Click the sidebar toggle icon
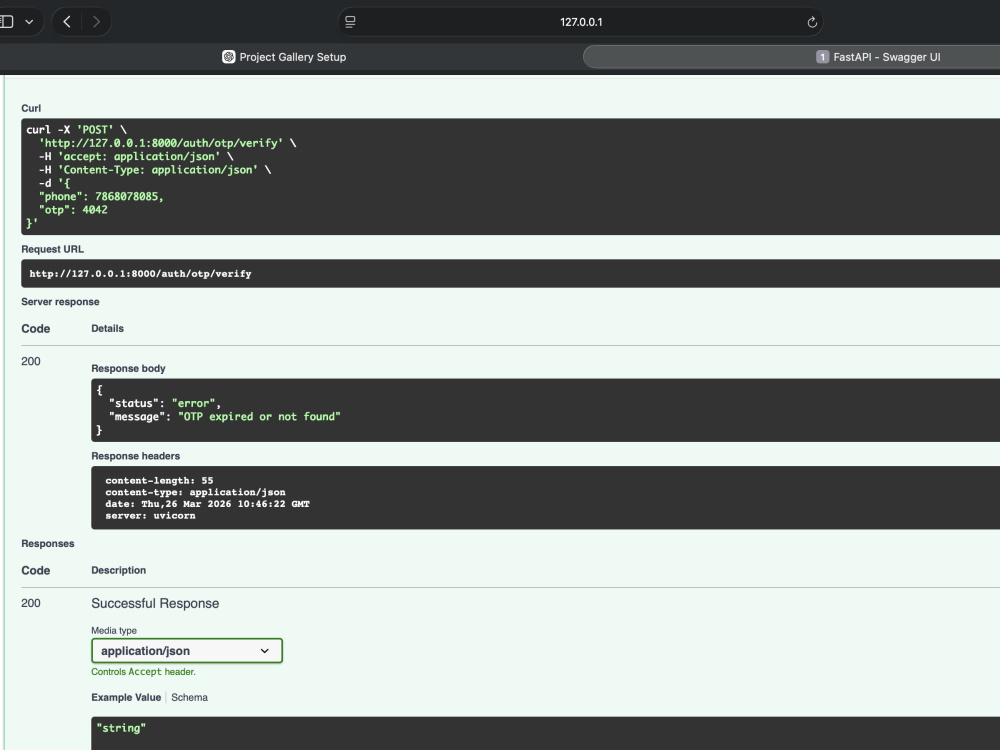Screen dimensions: 1000x750 tap(6, 22)
